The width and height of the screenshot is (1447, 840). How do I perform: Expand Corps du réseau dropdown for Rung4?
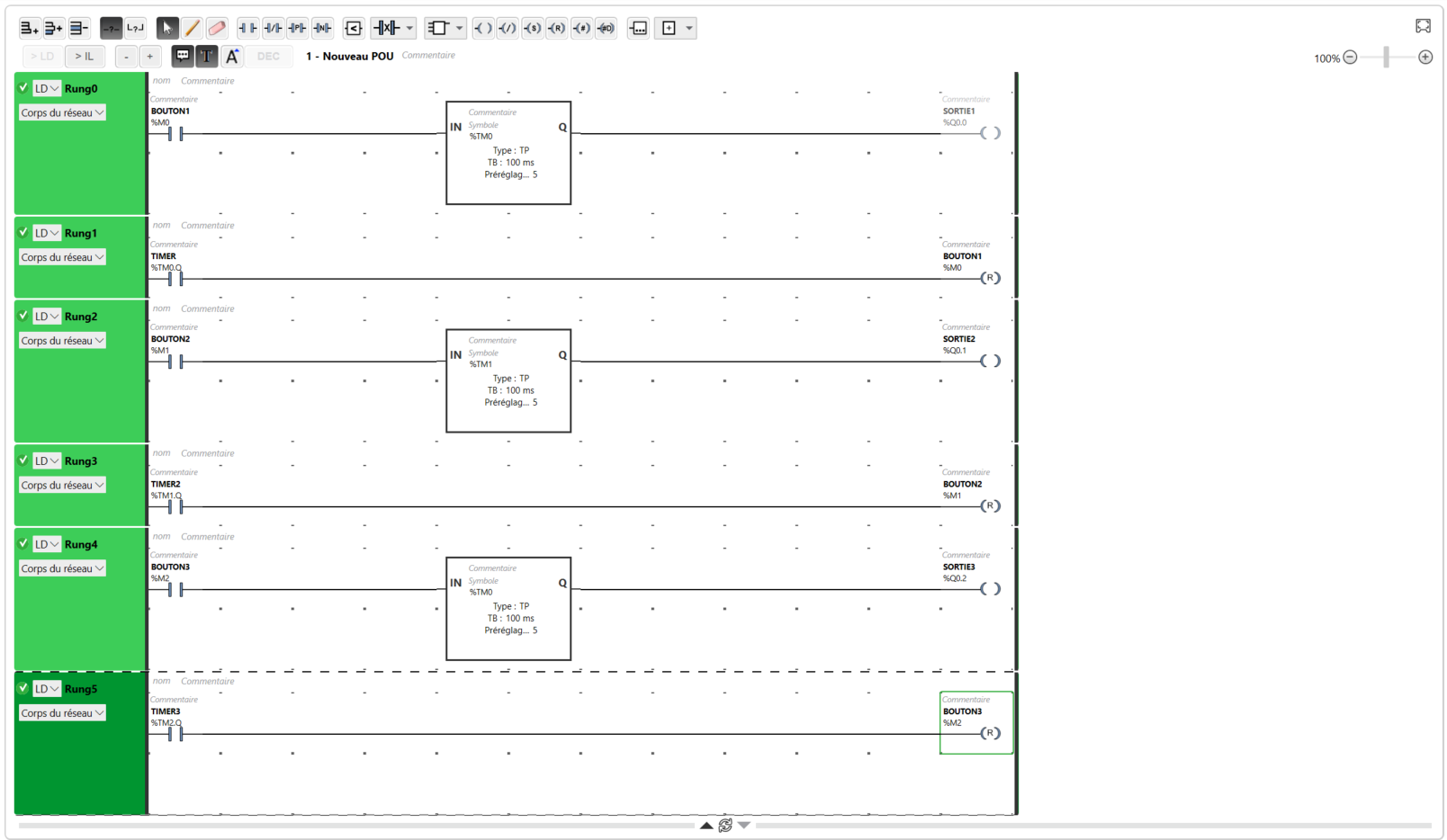[62, 568]
